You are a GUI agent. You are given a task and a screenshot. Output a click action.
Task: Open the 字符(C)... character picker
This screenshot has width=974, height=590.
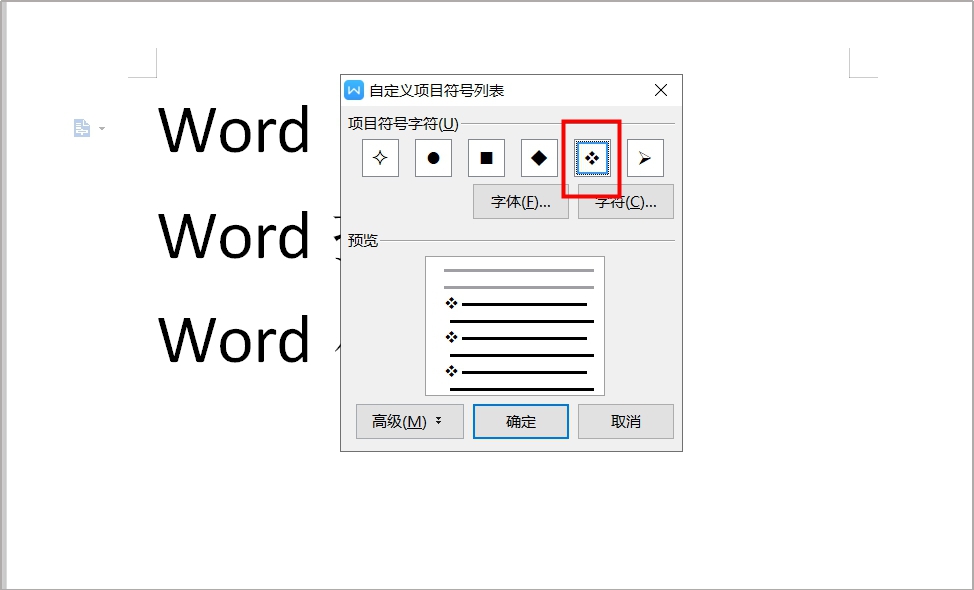[626, 202]
